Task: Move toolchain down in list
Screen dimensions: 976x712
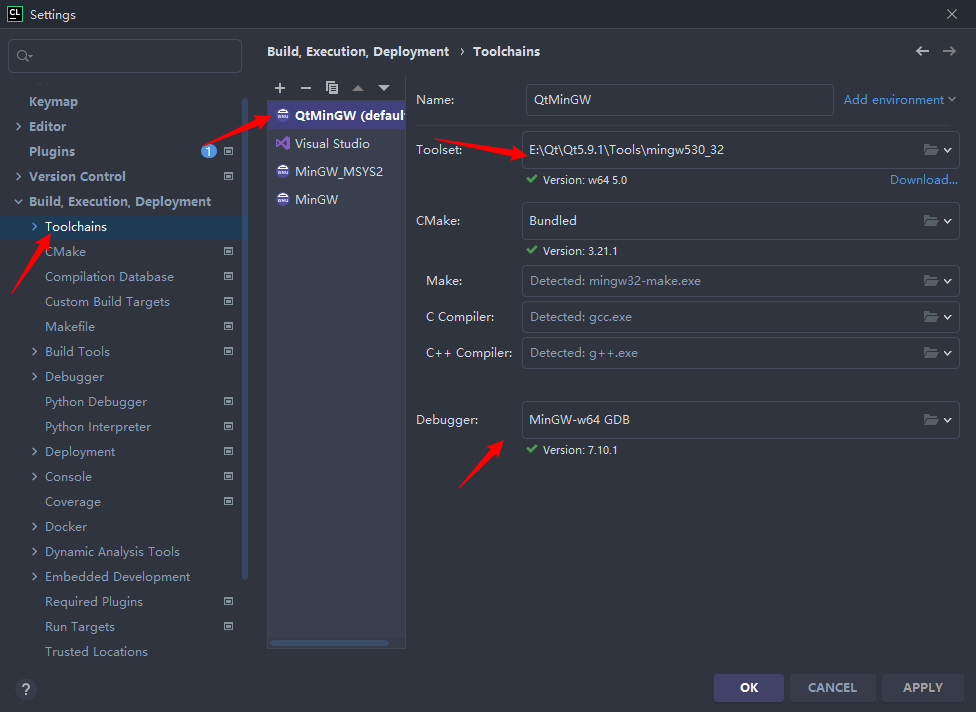Action: 384,88
